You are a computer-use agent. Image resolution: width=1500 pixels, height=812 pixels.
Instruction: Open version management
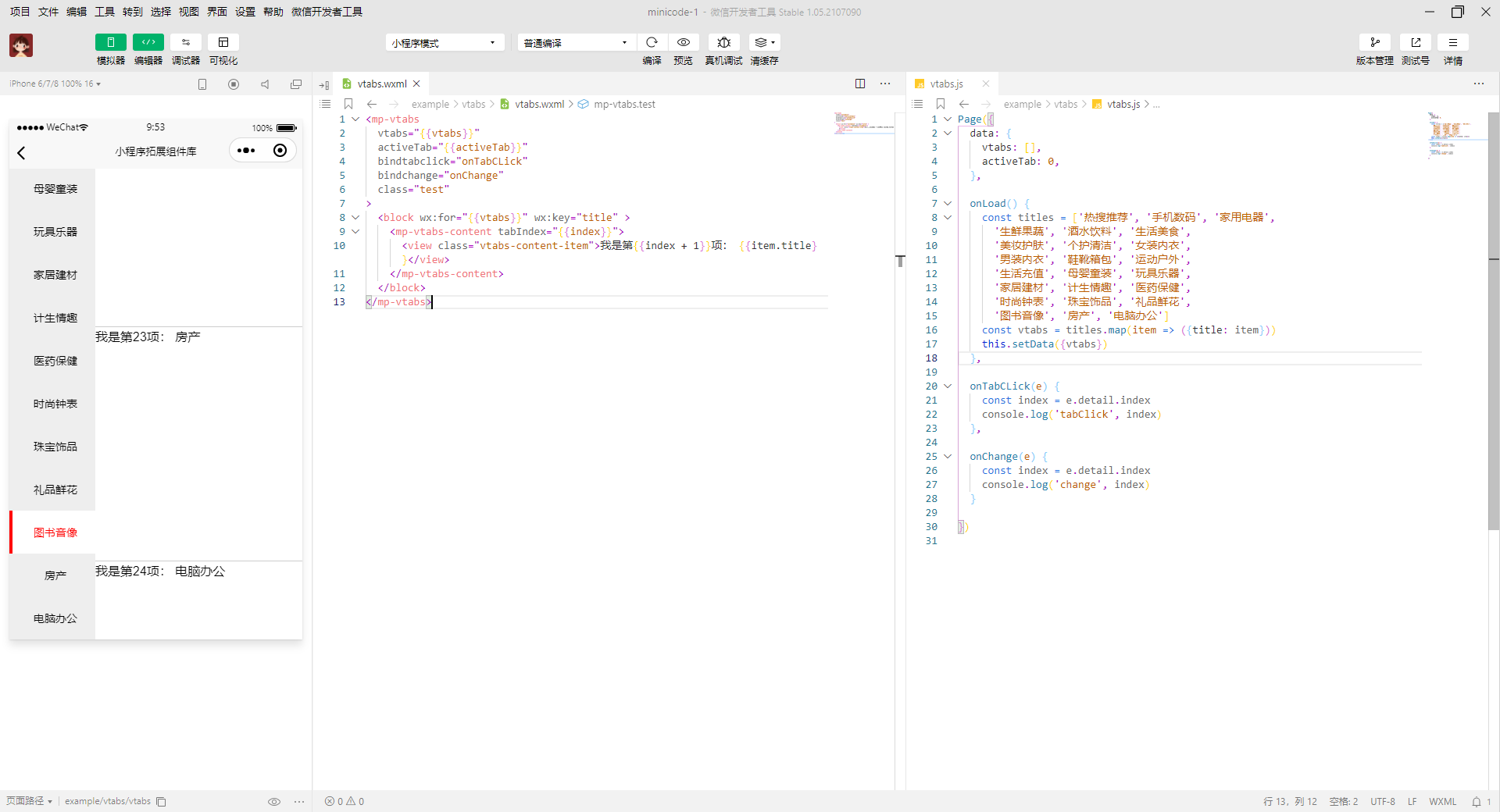[x=1375, y=42]
